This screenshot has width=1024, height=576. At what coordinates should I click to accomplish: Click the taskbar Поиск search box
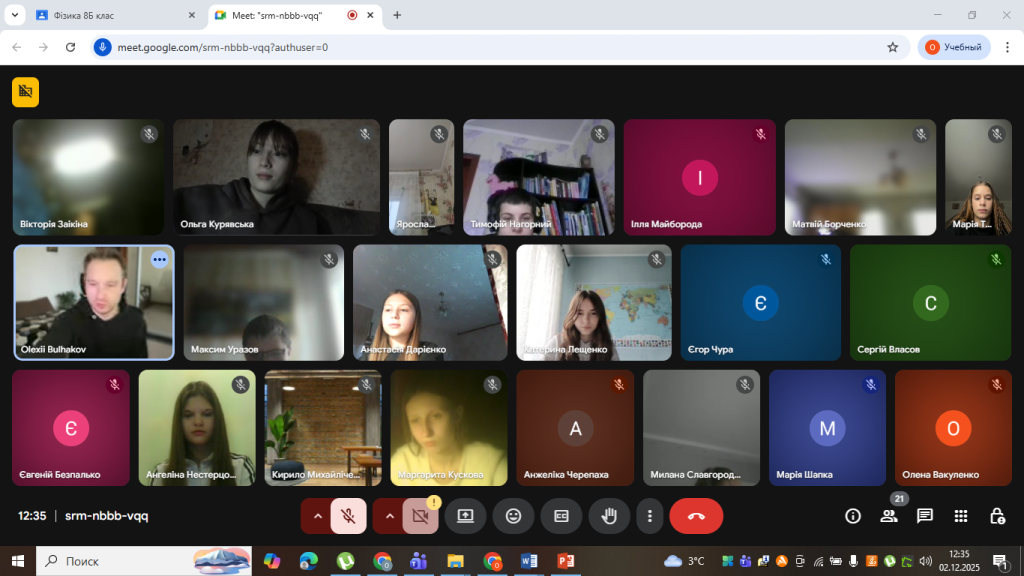click(144, 561)
